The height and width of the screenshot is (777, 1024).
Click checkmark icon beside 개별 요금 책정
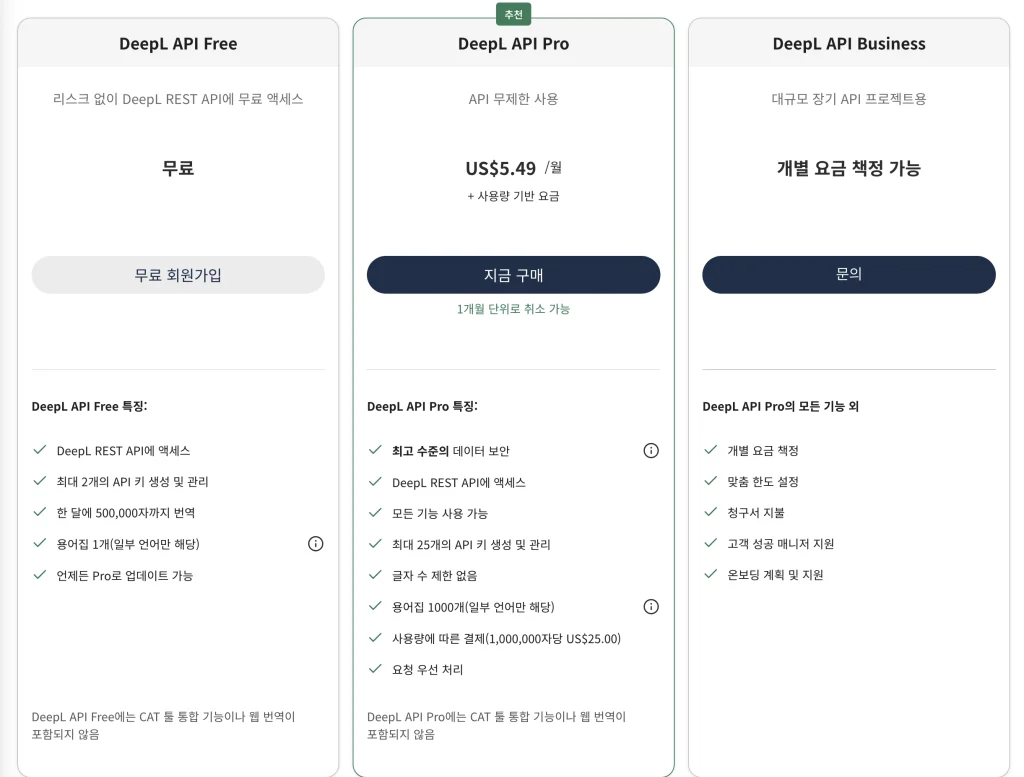[711, 449]
